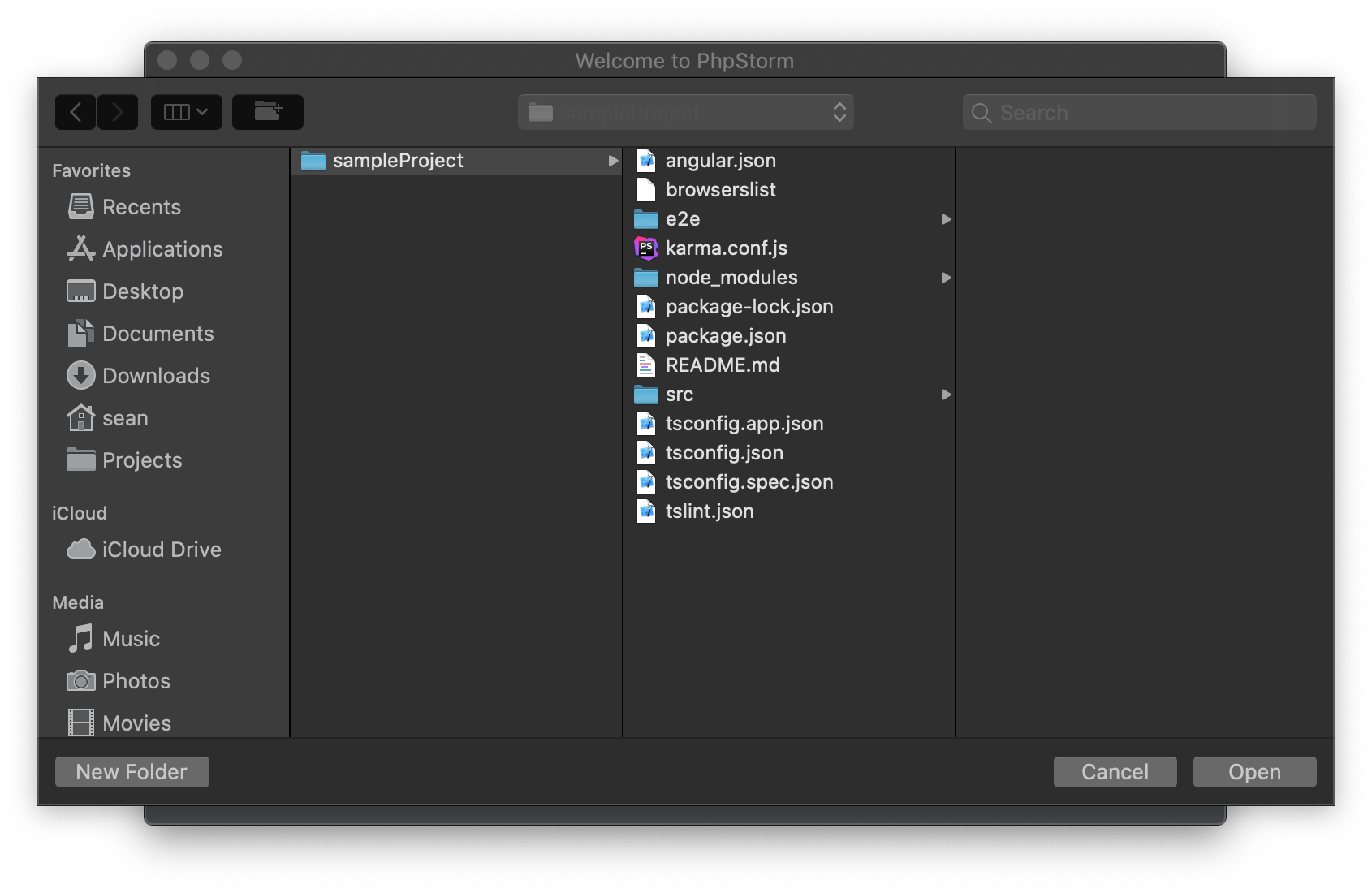Click the node_modules folder name
The height and width of the screenshot is (893, 1372).
click(731, 278)
